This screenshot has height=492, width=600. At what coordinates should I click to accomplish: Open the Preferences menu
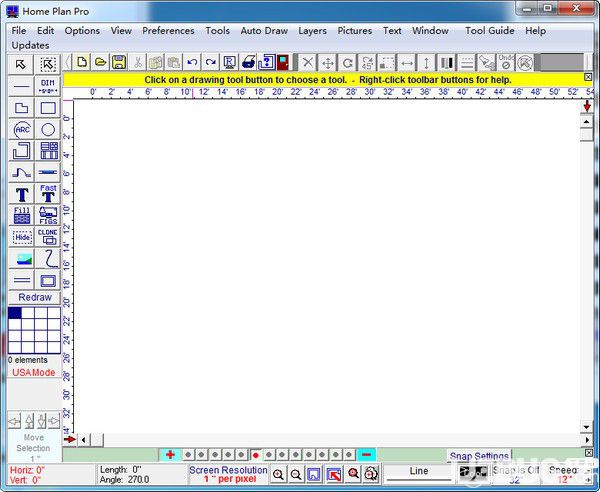tap(168, 31)
